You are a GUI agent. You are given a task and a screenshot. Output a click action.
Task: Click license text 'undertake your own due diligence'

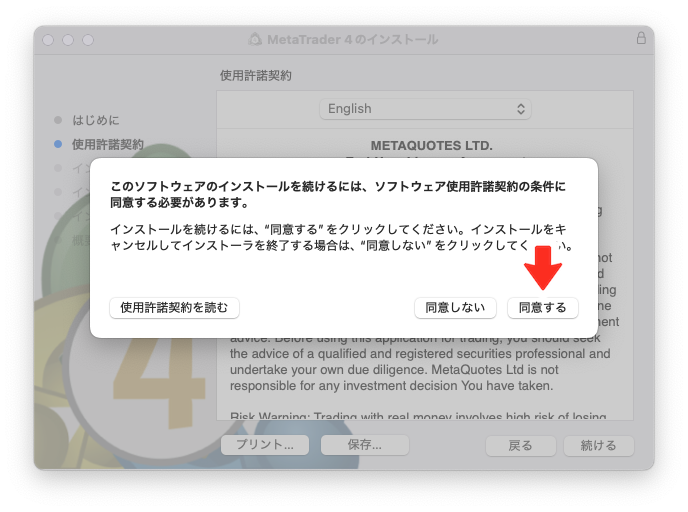click(328, 370)
